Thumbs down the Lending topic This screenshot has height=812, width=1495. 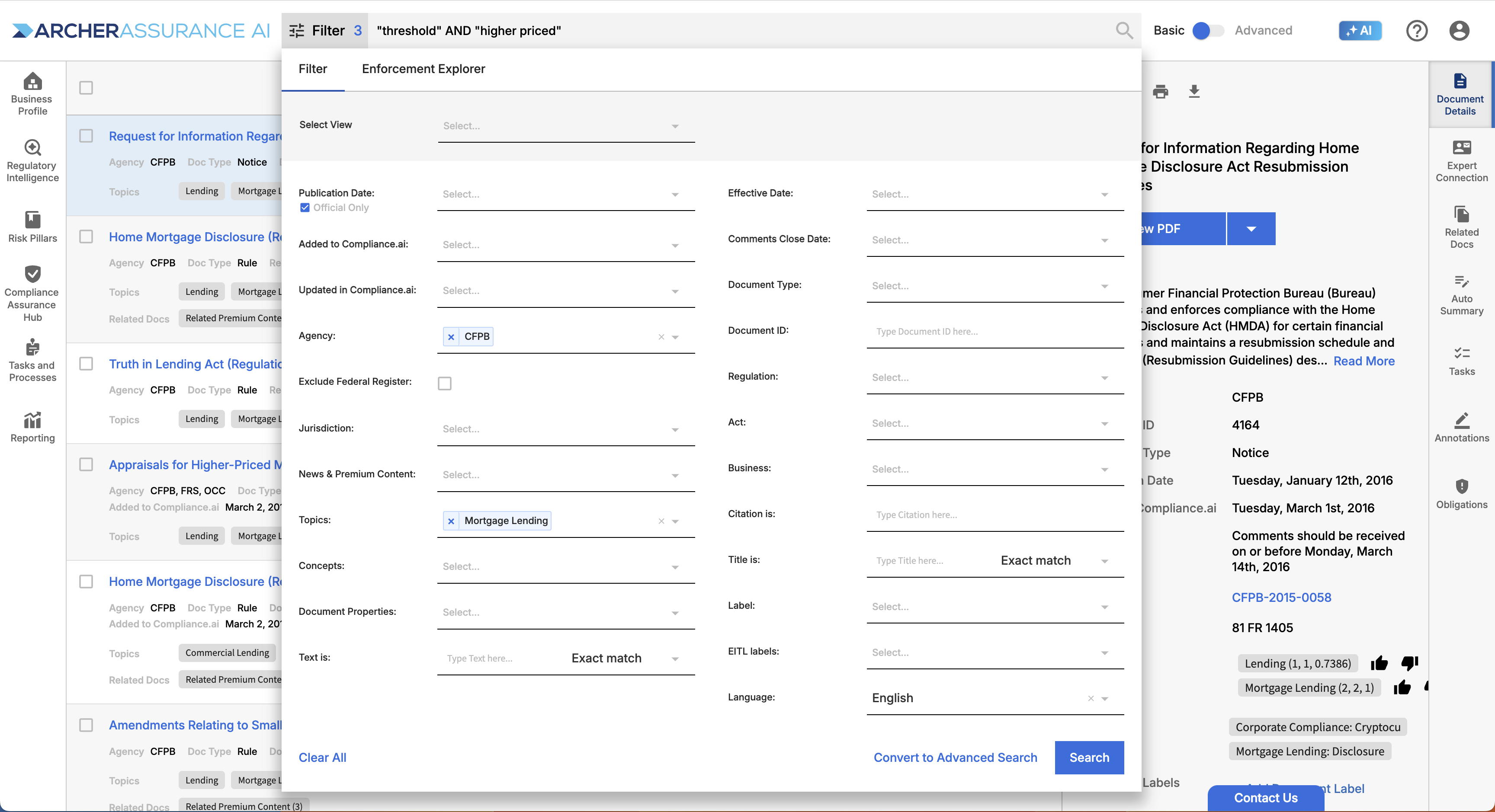1410,663
